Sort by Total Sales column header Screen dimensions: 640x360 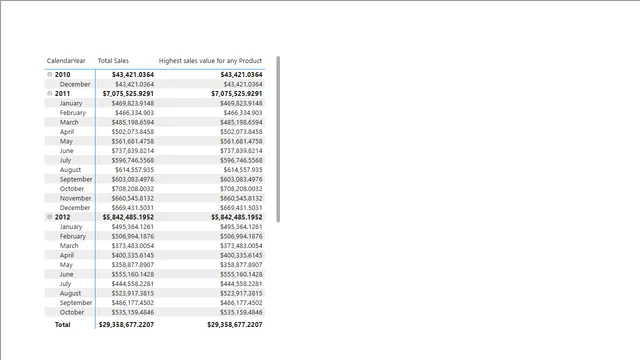tap(113, 61)
